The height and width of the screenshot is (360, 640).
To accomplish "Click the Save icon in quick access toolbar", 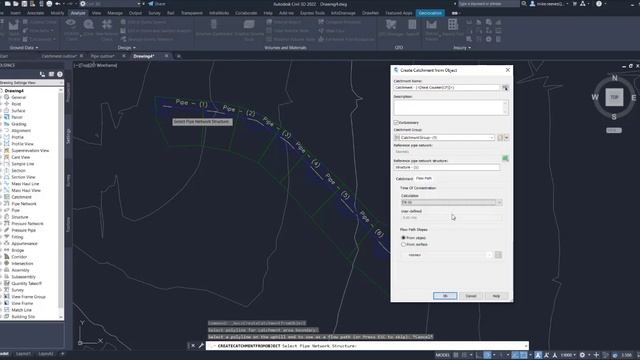I will (x=24, y=4).
